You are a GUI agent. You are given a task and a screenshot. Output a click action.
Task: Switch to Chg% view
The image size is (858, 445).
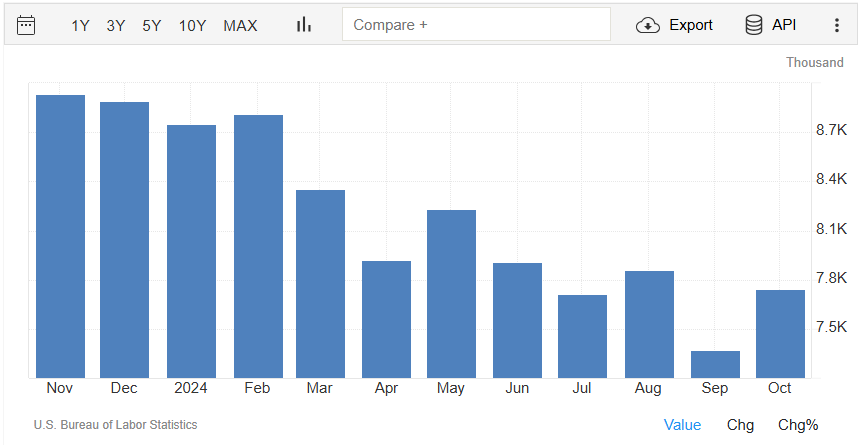[x=798, y=425]
